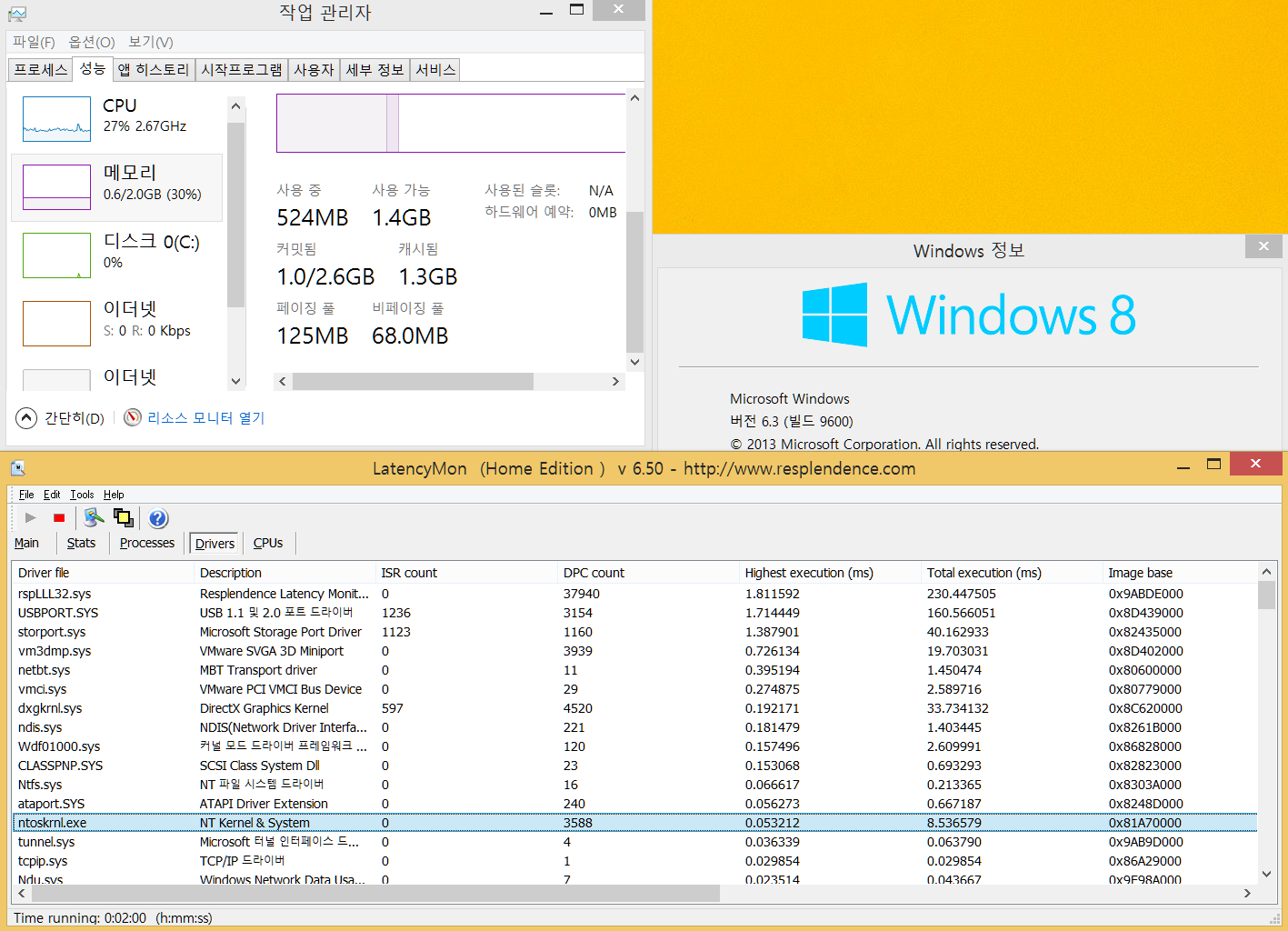Select the Wdf01000.sys driver row
The image size is (1288, 931).
pyautogui.click(x=634, y=746)
